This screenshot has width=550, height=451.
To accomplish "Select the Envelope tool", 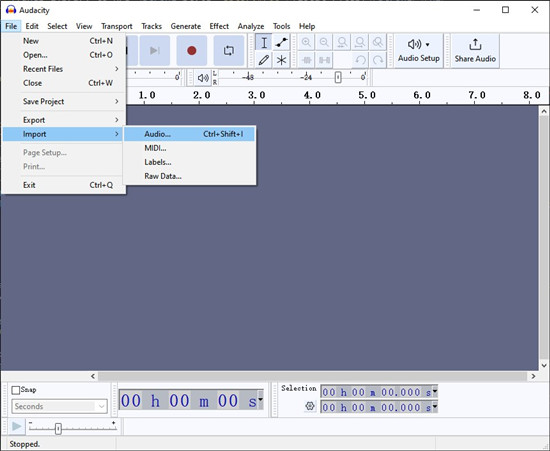I will tap(281, 43).
